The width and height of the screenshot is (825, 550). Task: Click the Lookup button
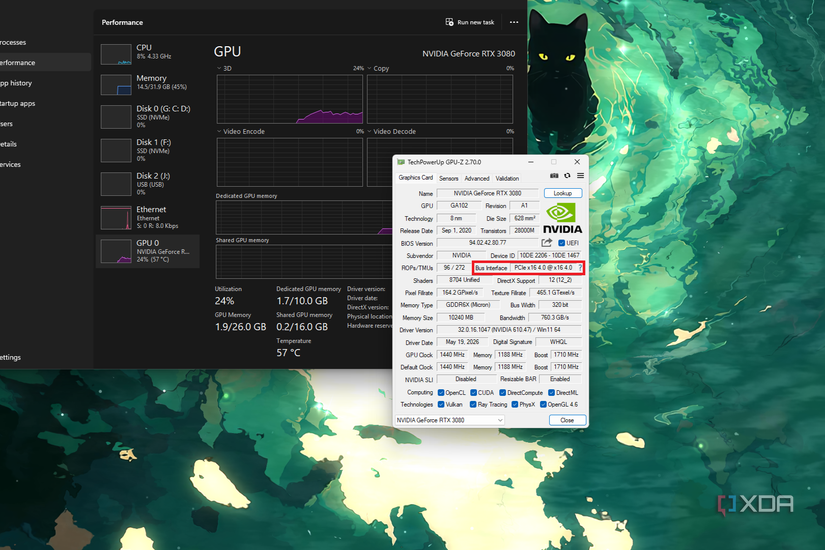pos(562,193)
